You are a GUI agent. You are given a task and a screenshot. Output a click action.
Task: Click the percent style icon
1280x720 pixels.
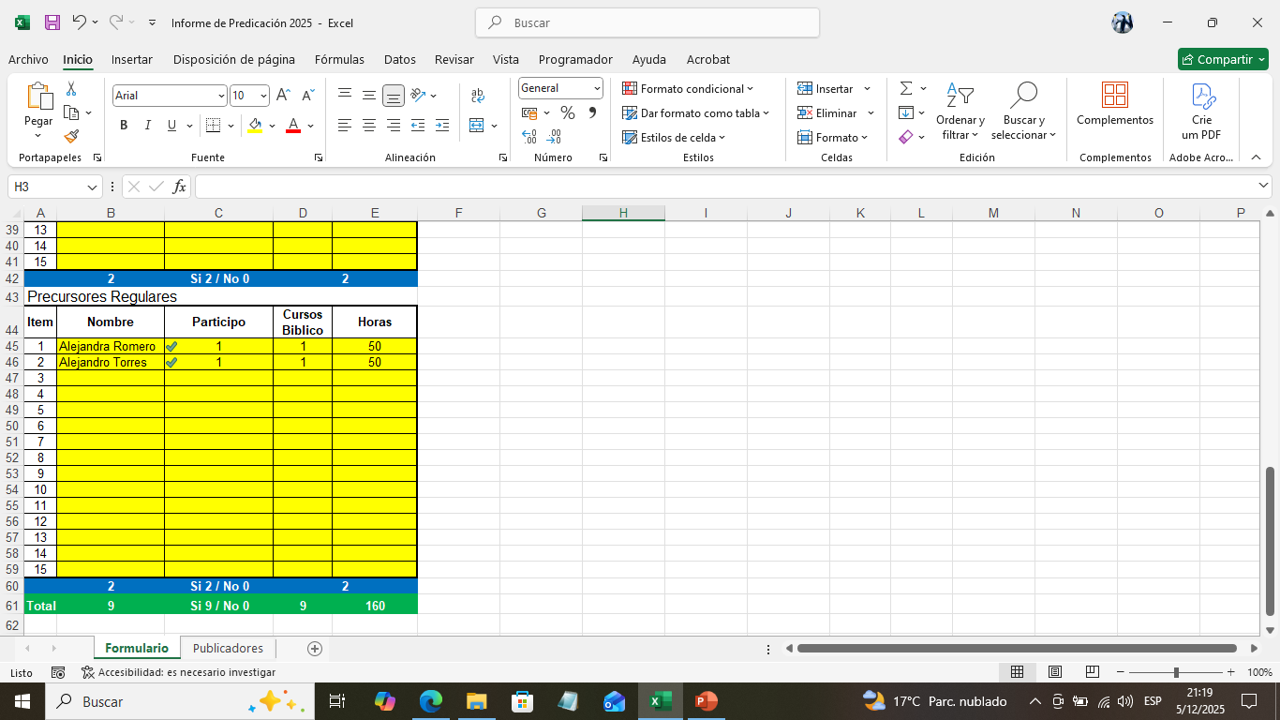point(567,113)
